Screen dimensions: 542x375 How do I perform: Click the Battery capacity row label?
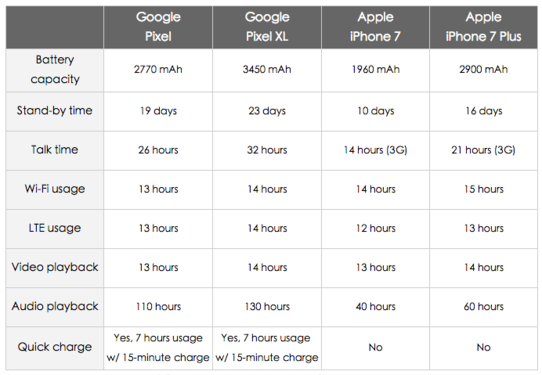[x=55, y=70]
